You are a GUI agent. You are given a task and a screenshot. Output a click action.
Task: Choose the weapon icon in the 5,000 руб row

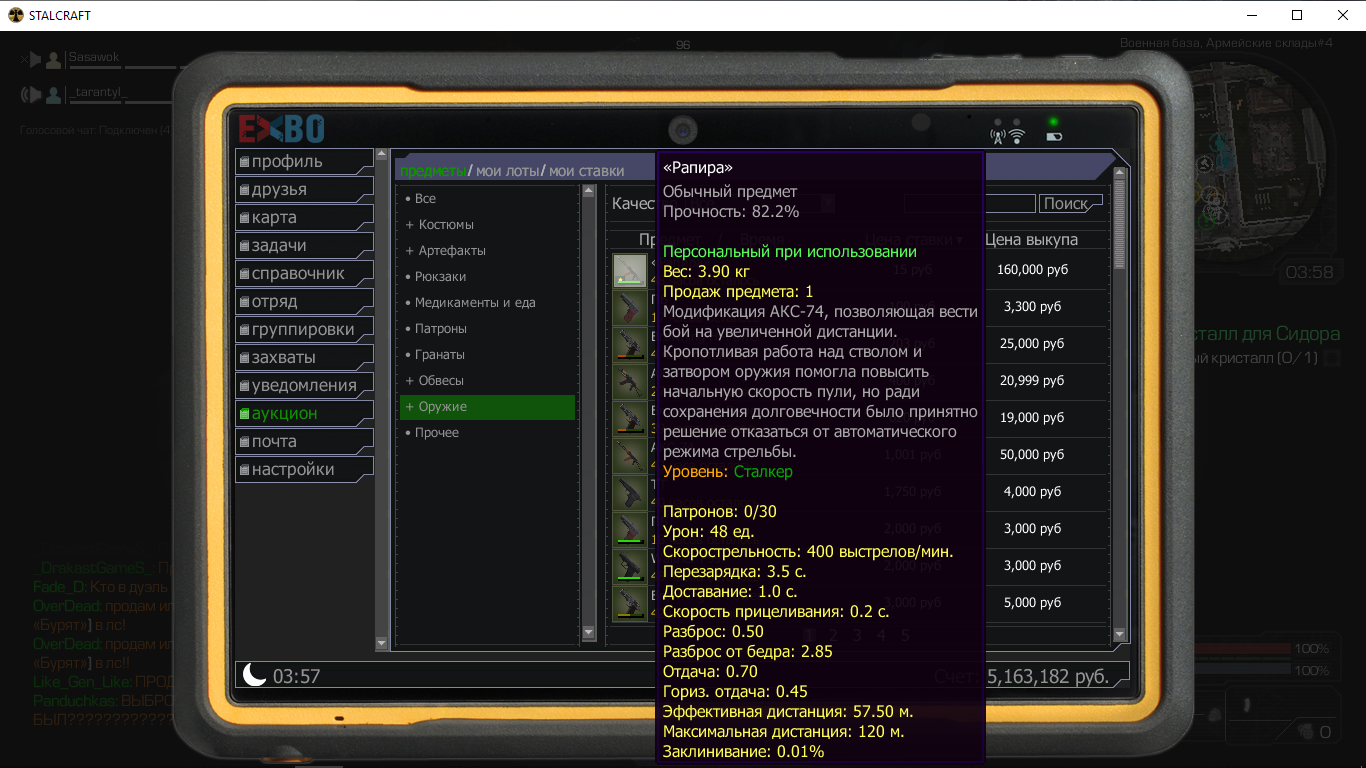(x=630, y=604)
